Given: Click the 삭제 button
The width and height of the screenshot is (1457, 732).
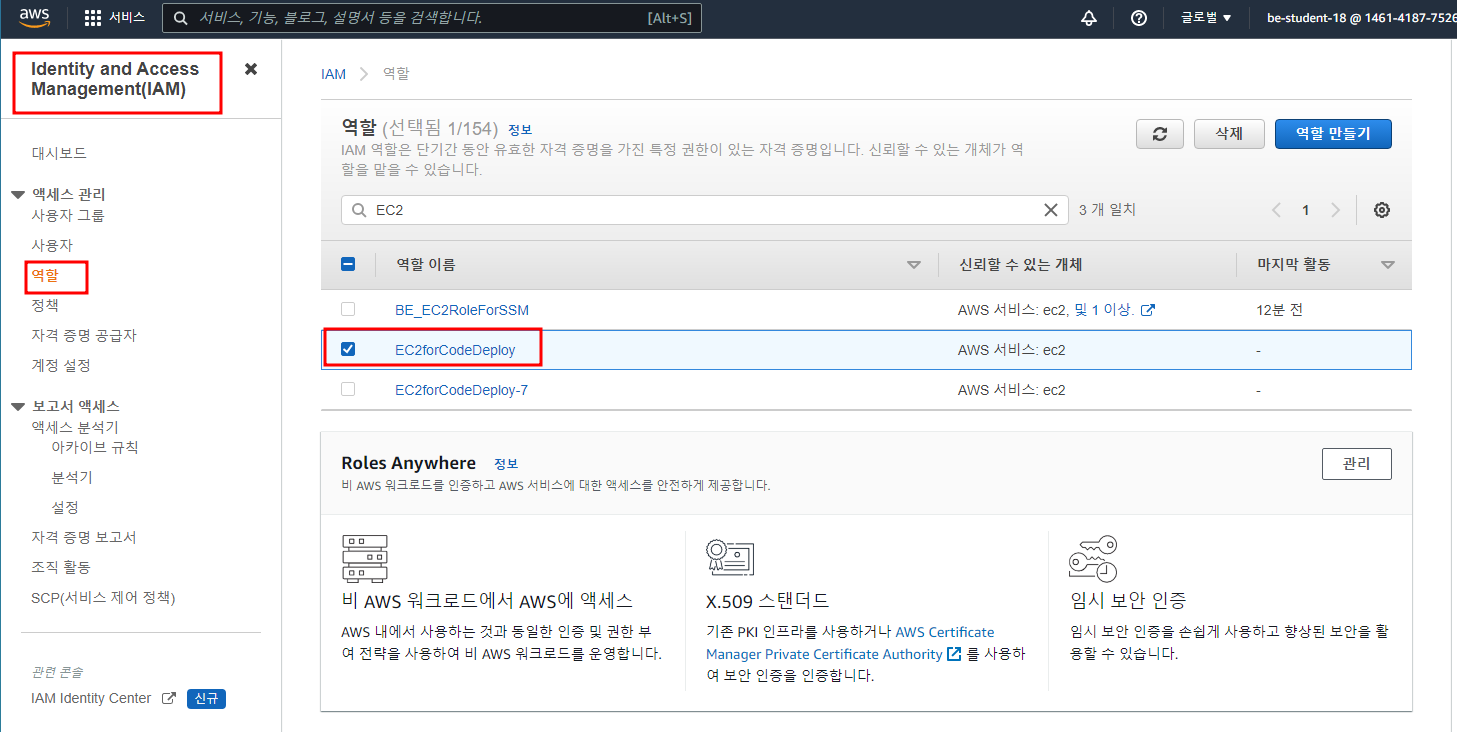Looking at the screenshot, I should (1229, 134).
